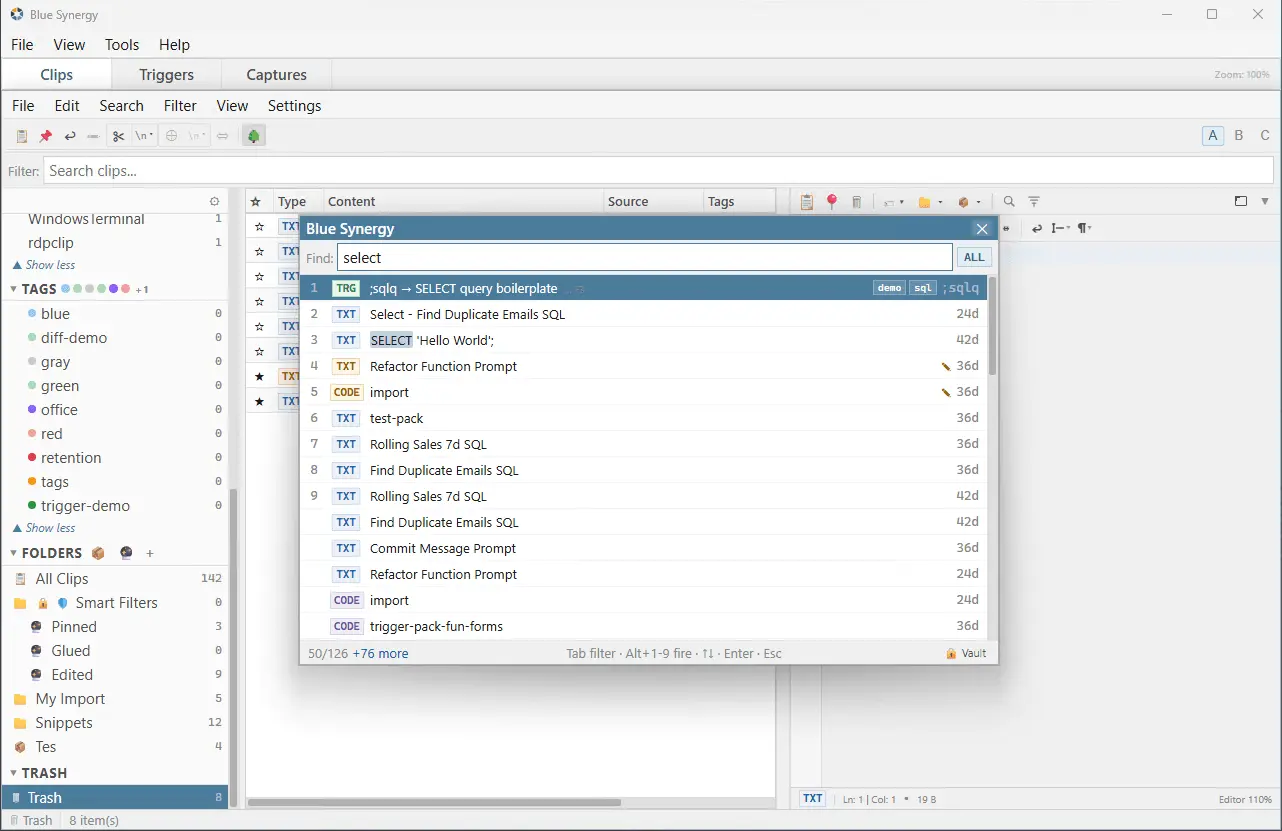The height and width of the screenshot is (831, 1282).
Task: Click the green tree icon in the toolbar
Action: tap(254, 136)
